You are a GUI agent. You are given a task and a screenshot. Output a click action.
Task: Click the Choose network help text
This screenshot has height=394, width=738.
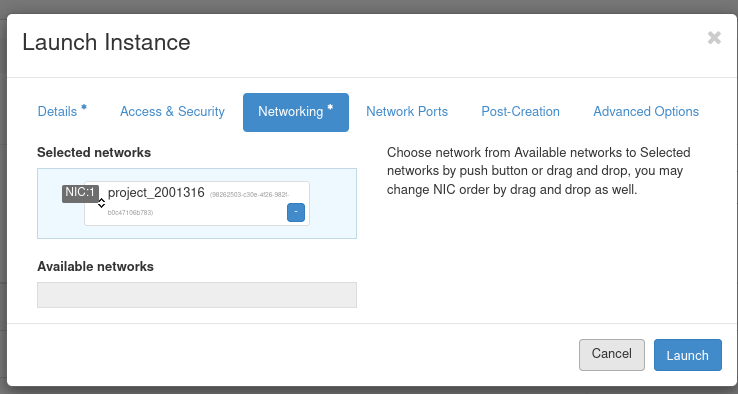click(538, 171)
